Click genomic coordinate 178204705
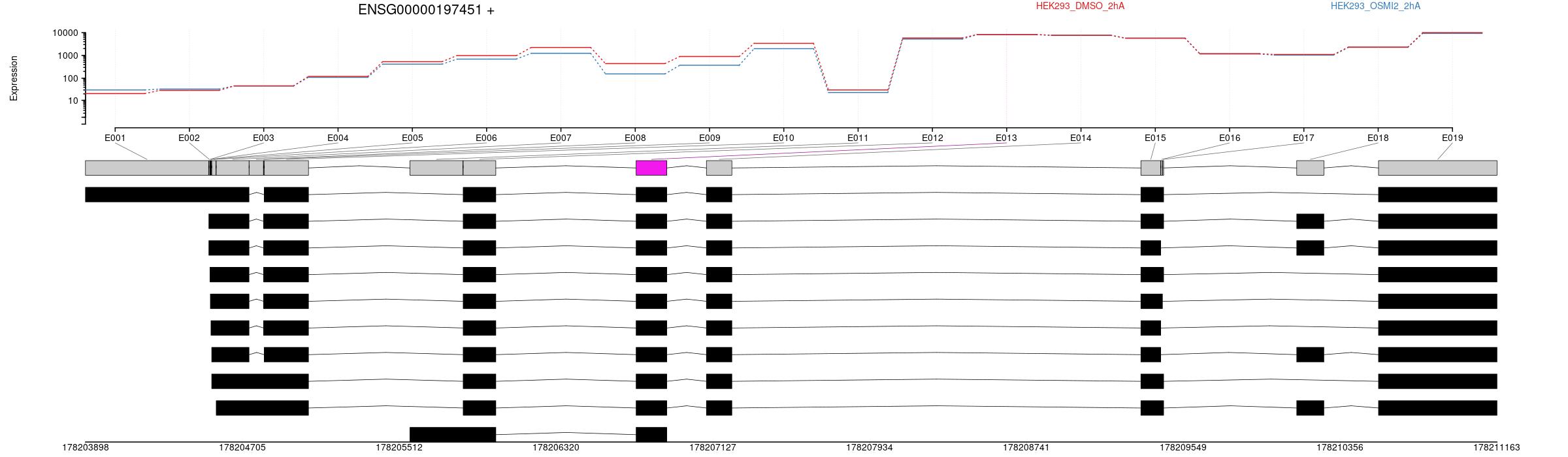 (x=242, y=448)
